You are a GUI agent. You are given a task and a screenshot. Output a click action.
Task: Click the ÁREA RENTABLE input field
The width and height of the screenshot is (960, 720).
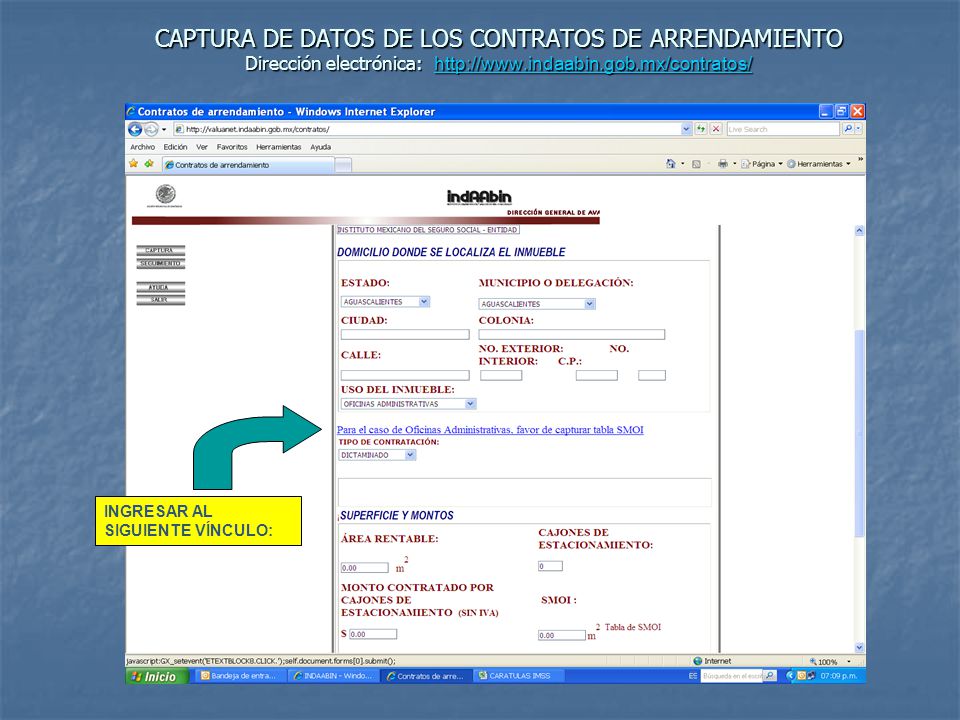pos(365,568)
